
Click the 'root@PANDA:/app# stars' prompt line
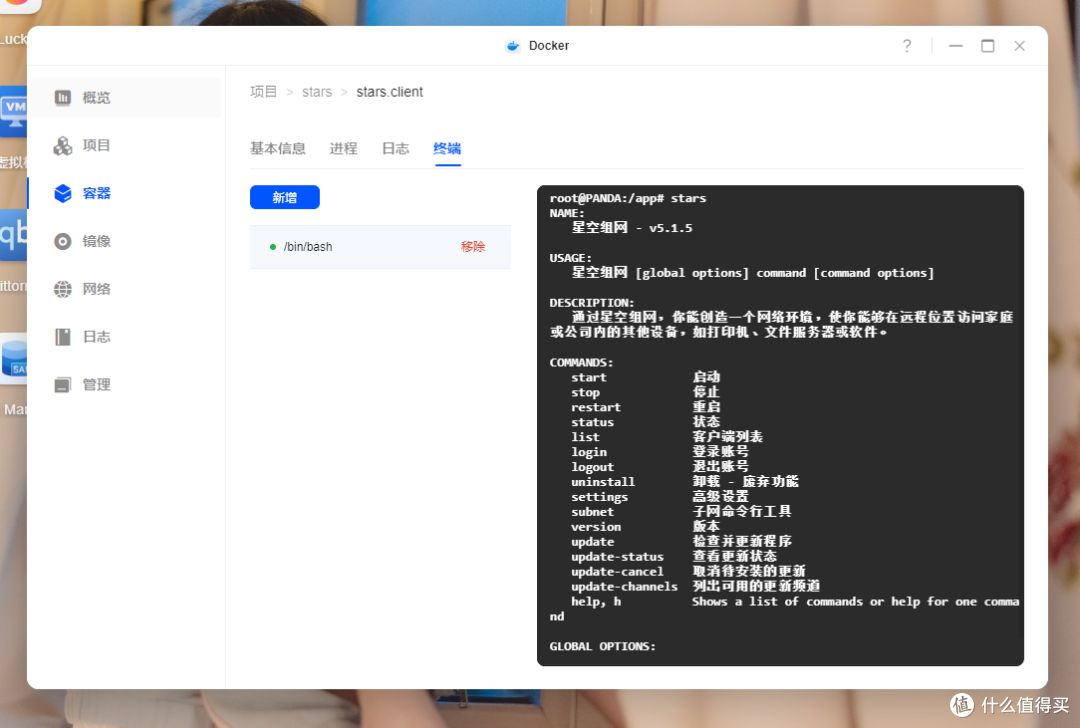[x=628, y=198]
